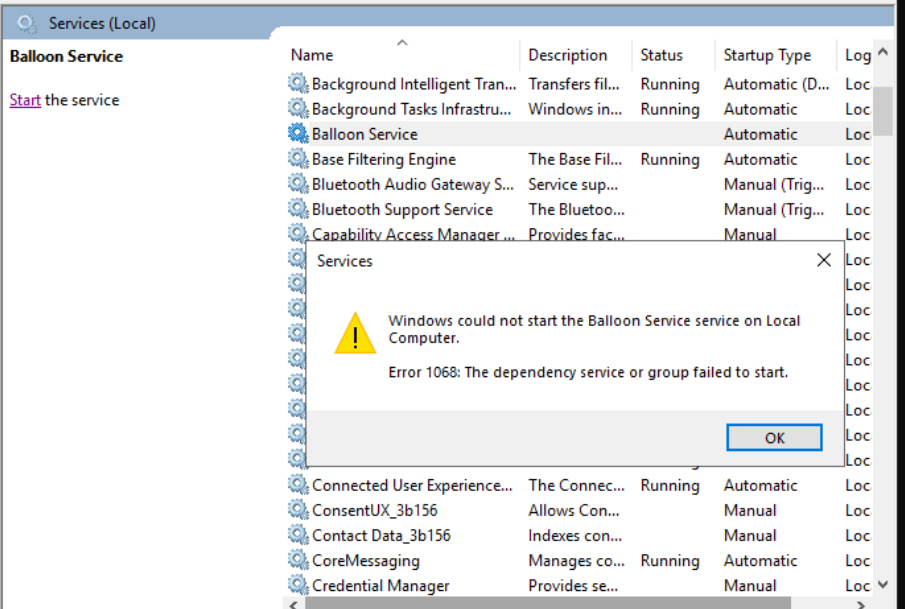Sort list by Status column header

(661, 55)
